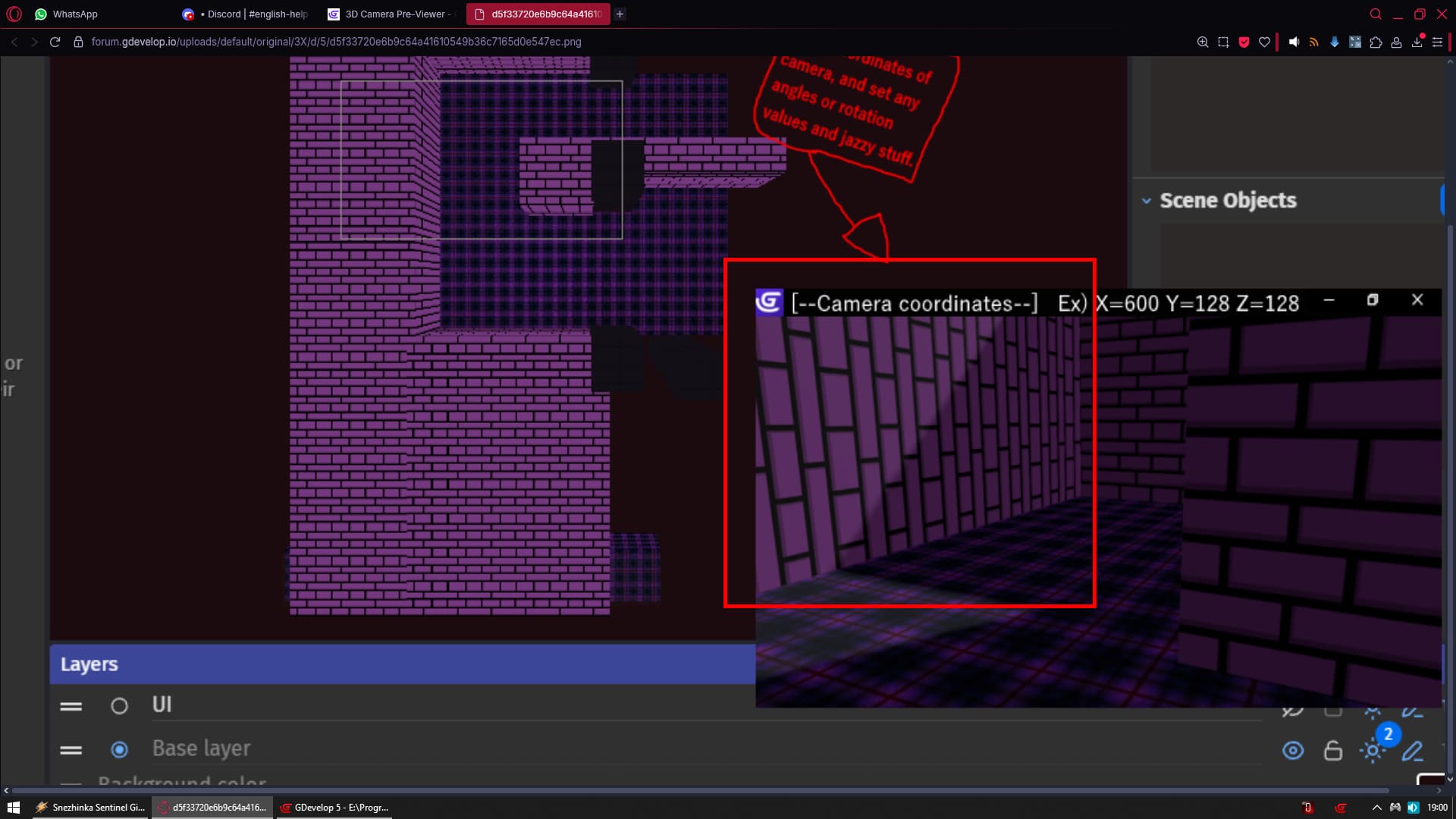The width and height of the screenshot is (1456, 819).
Task: Click the address bar URL
Action: [x=336, y=42]
